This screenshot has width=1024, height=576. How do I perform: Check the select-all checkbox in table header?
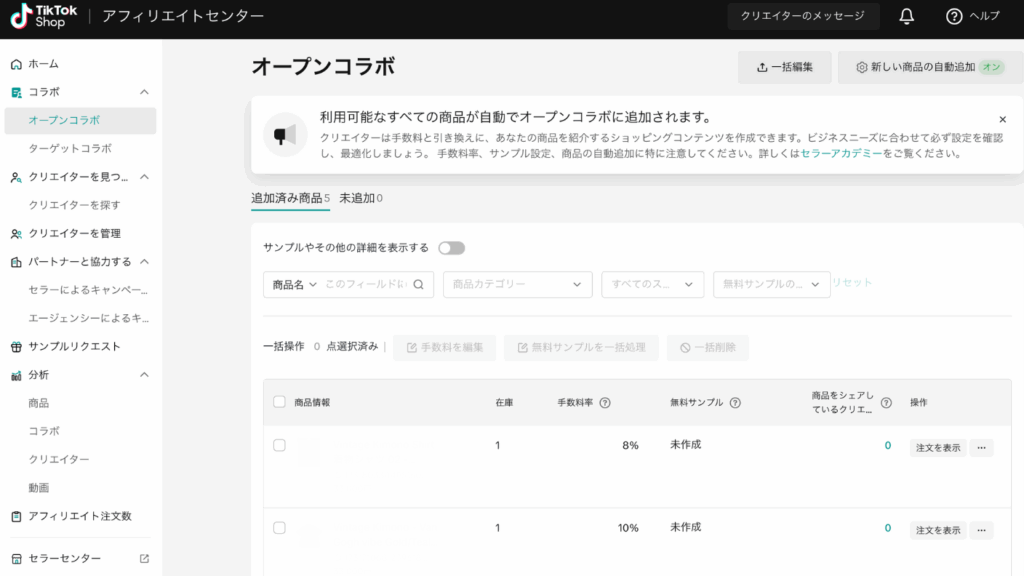tap(279, 402)
